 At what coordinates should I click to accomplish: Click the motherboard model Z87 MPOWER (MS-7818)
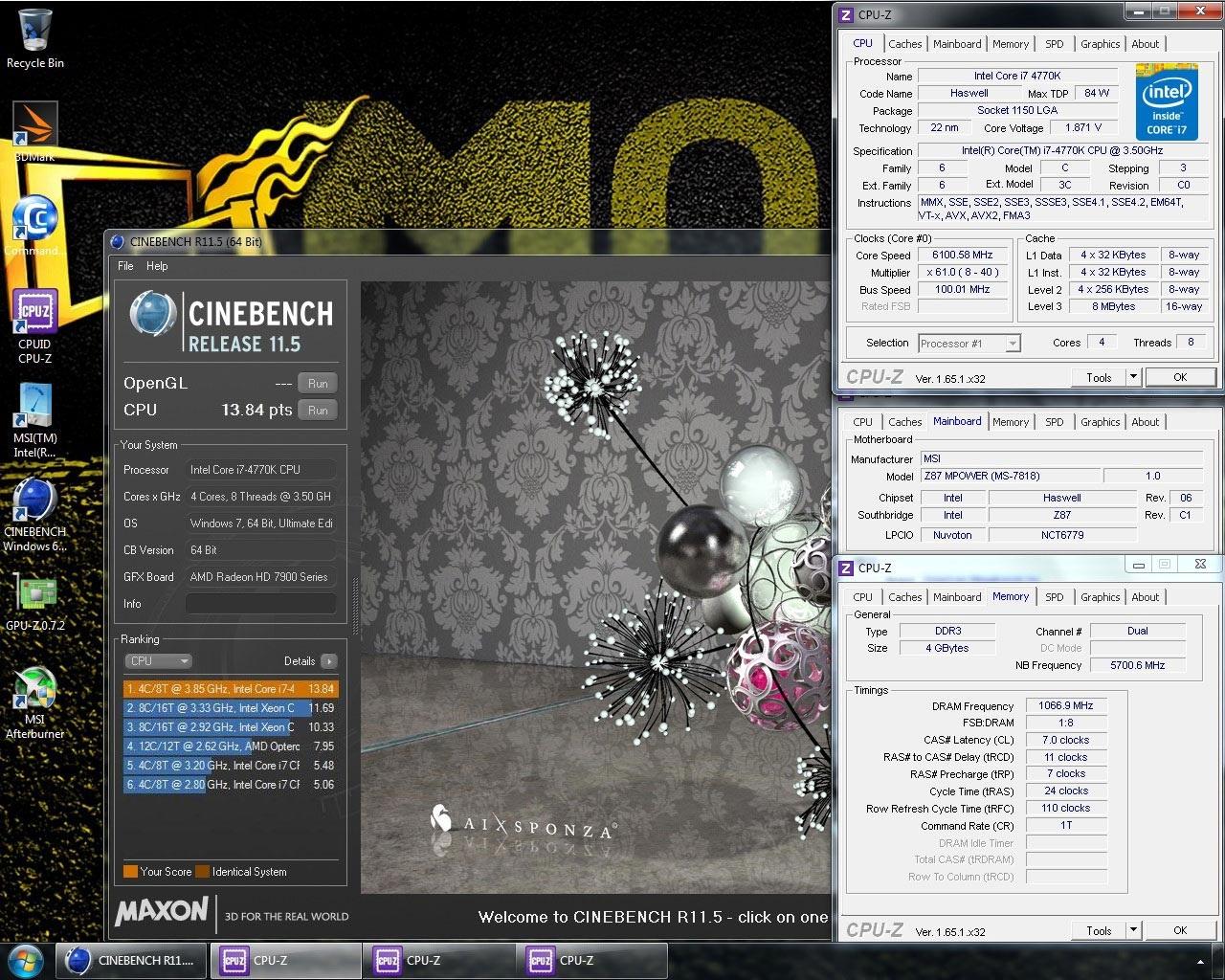coord(1009,476)
